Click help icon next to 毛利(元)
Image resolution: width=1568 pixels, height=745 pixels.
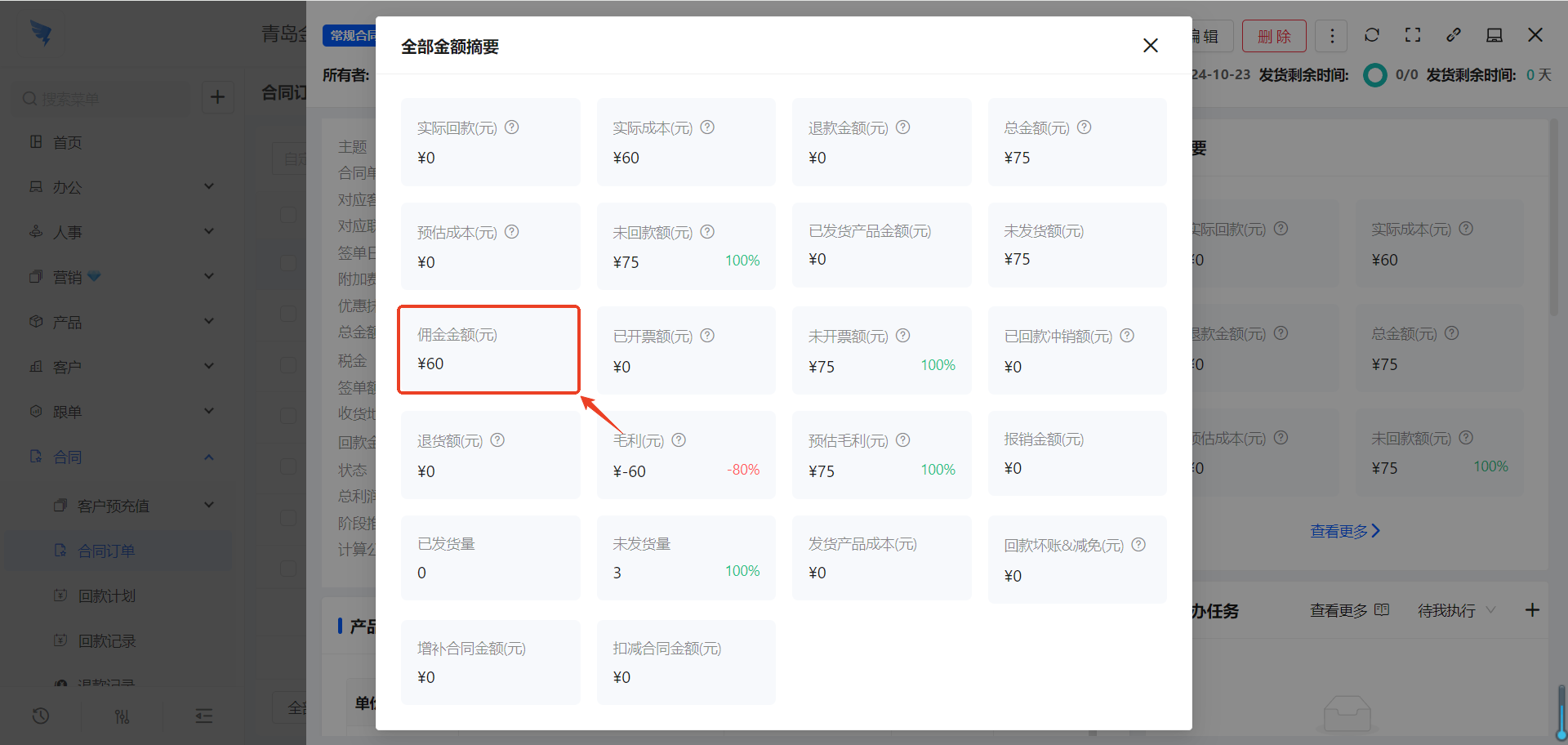click(x=679, y=440)
